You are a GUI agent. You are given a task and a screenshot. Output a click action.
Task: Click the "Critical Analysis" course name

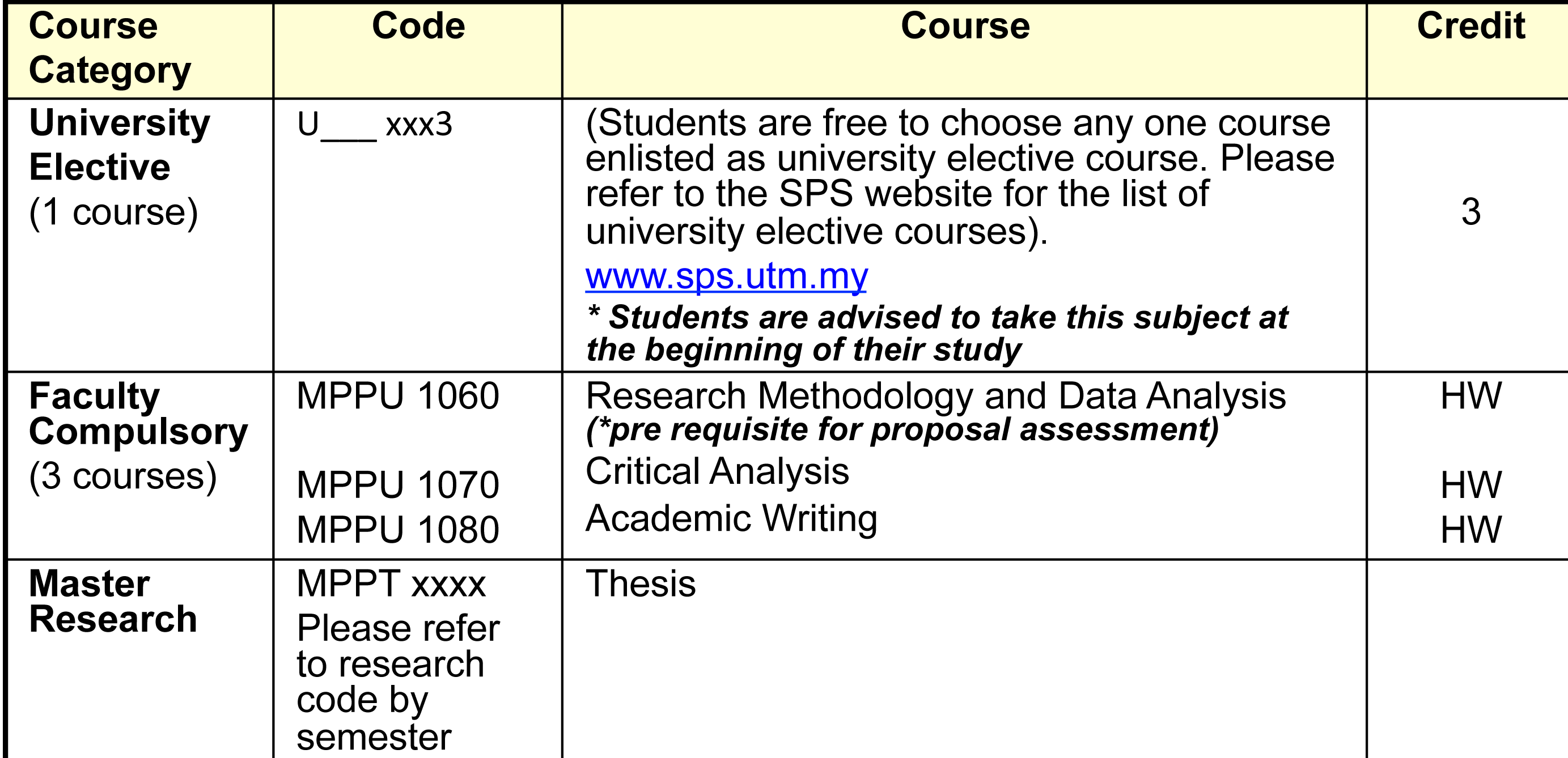tap(717, 471)
